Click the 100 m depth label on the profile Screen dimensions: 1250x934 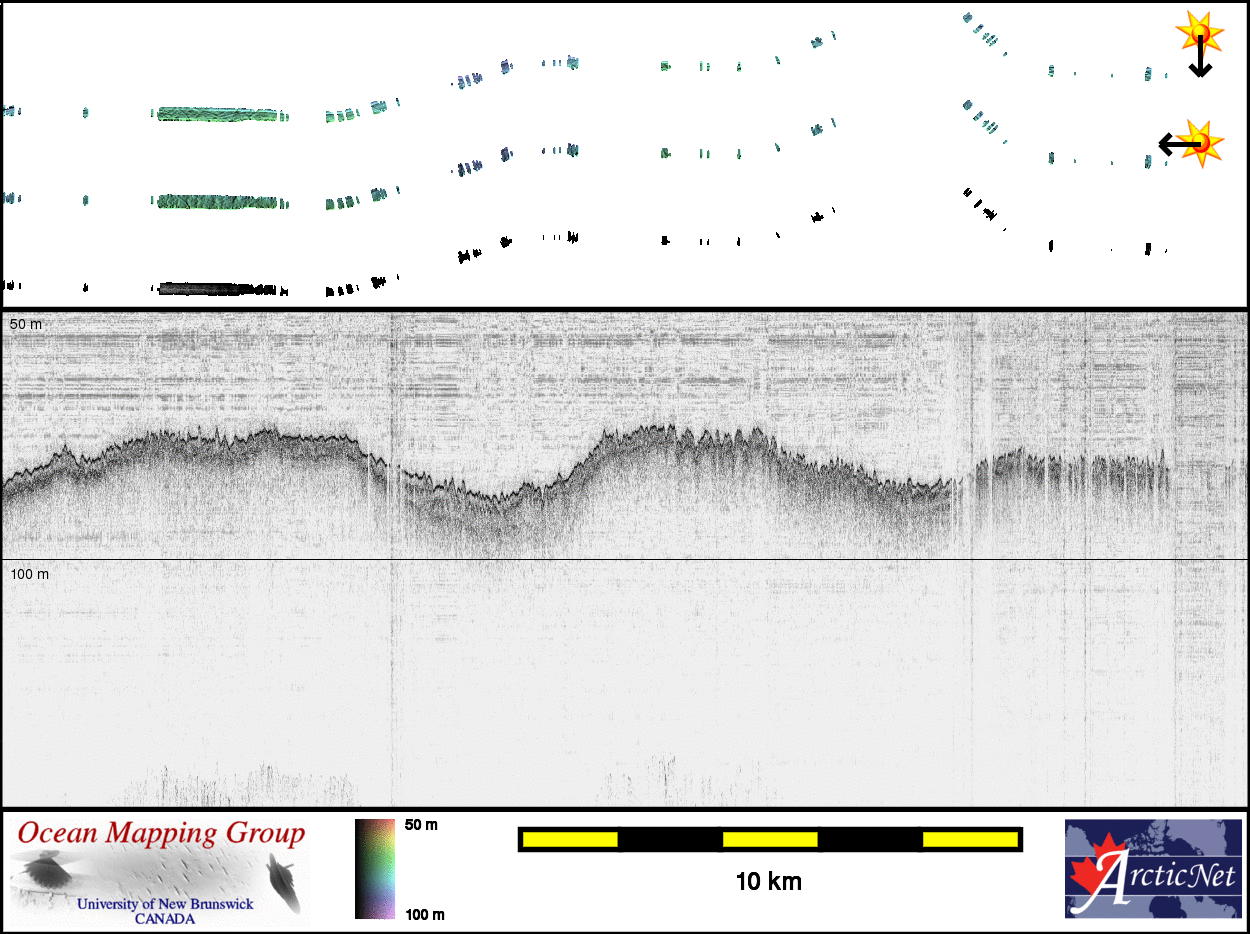tap(30, 574)
